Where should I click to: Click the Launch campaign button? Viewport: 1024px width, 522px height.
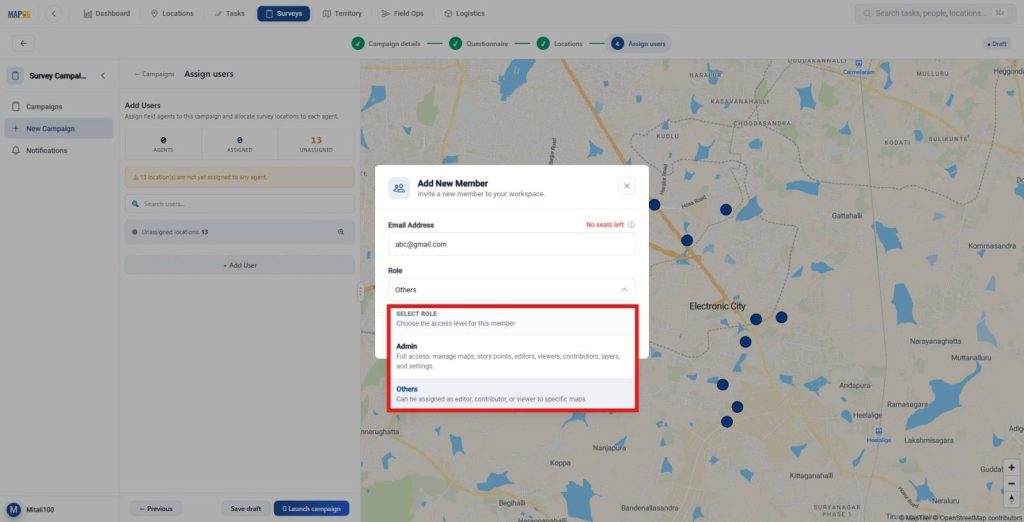[x=312, y=508]
